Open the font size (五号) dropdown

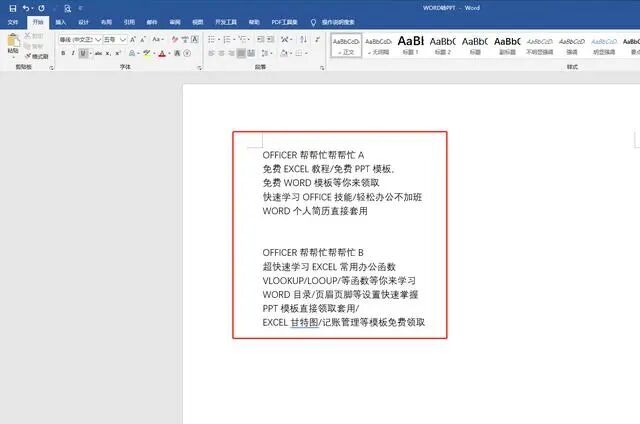(122, 40)
